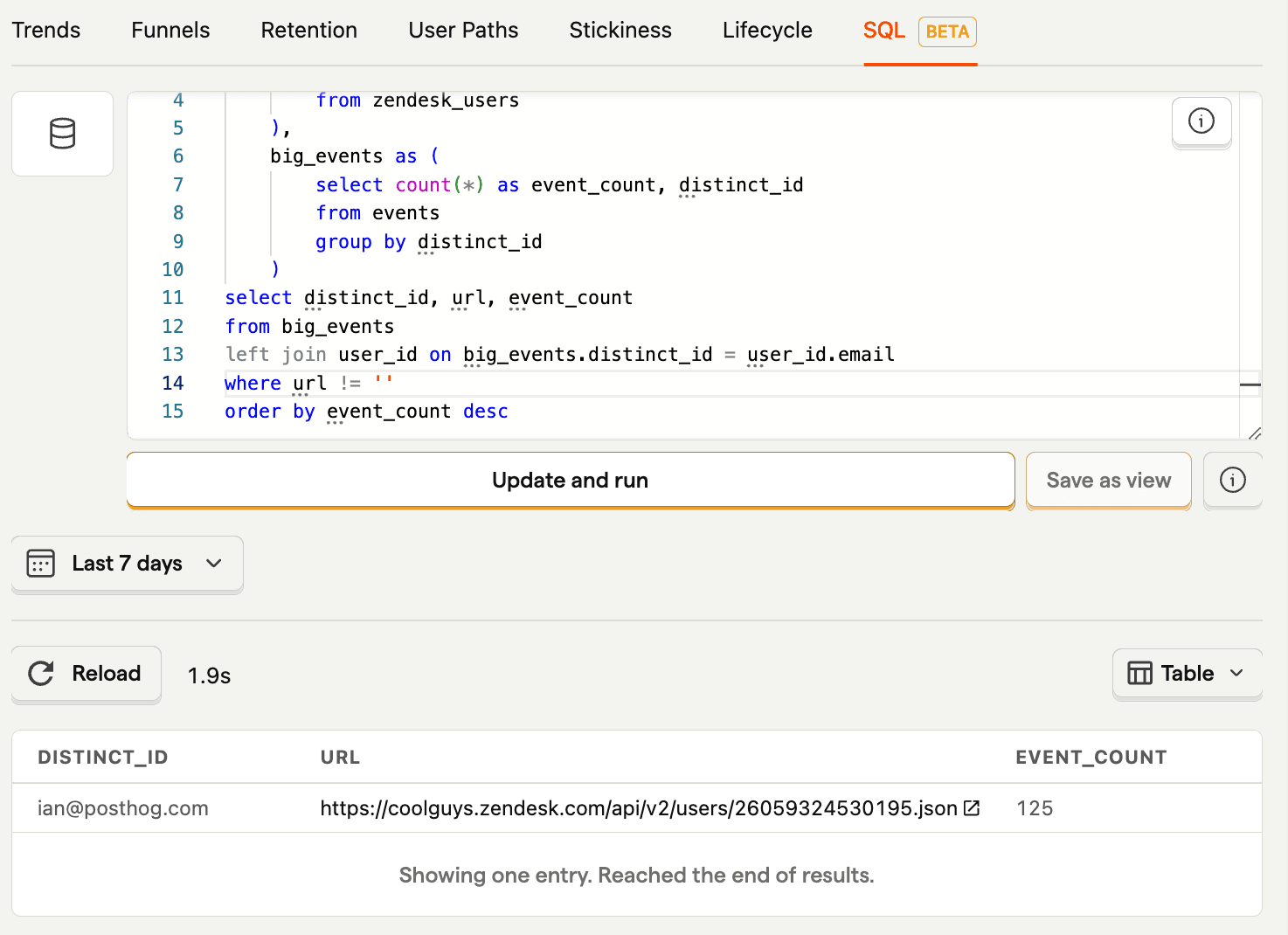Screen dimensions: 1288x935
Task: Click the event count value 125
Action: click(x=1035, y=808)
